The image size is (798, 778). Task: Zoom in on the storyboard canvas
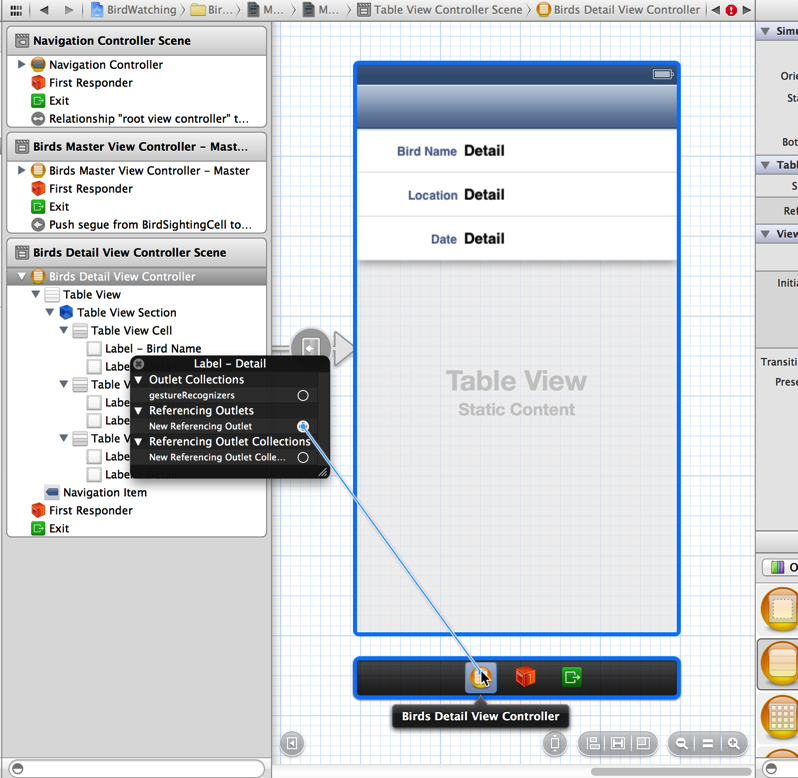pos(734,743)
